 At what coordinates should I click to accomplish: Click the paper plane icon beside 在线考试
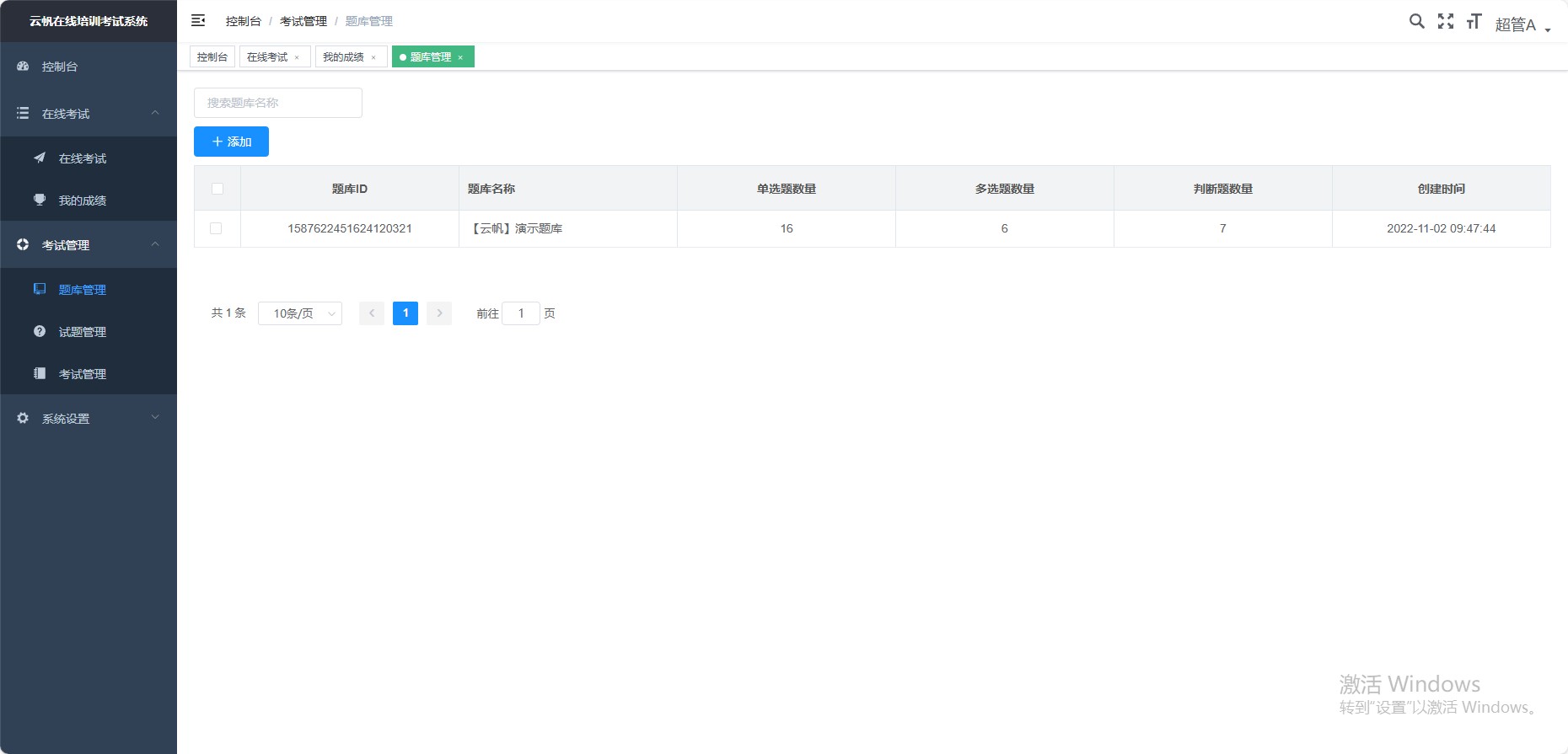tap(40, 158)
